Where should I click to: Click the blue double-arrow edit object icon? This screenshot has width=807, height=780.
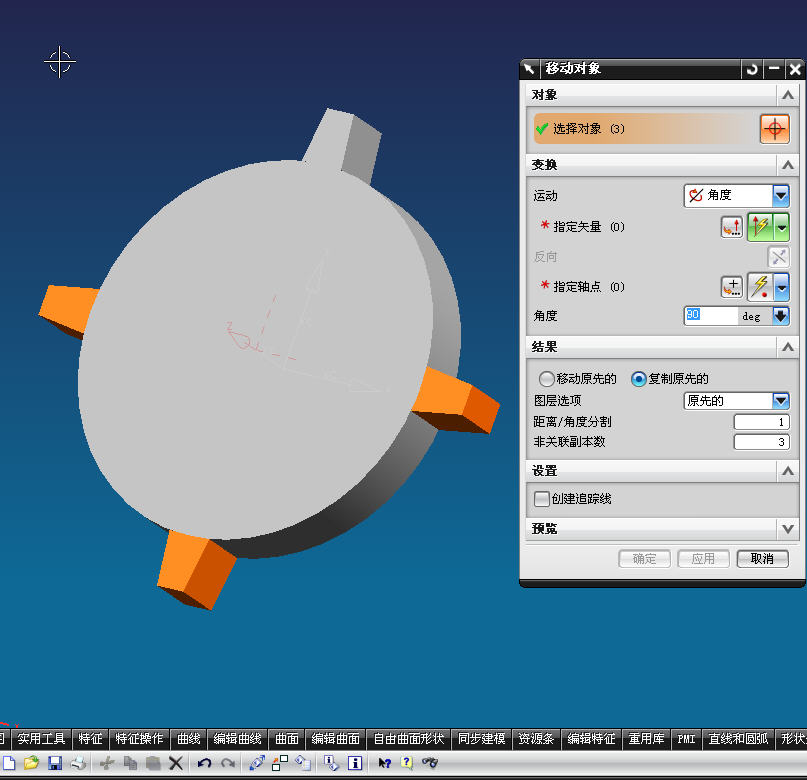coord(257,763)
